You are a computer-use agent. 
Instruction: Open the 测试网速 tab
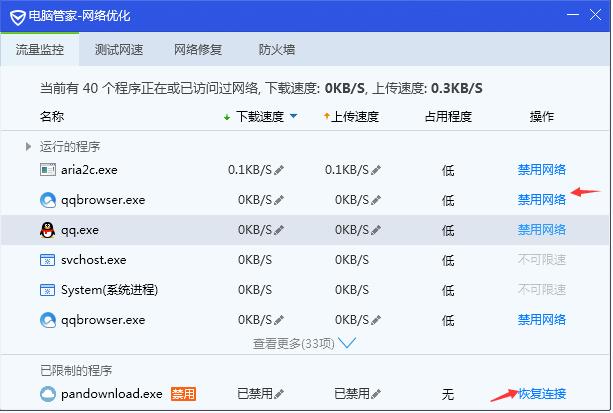(119, 50)
